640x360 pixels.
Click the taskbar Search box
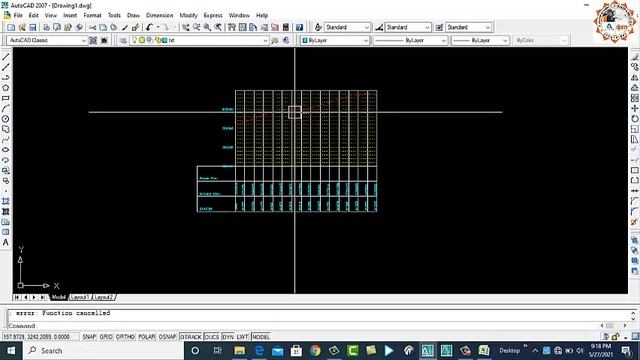pos(104,351)
